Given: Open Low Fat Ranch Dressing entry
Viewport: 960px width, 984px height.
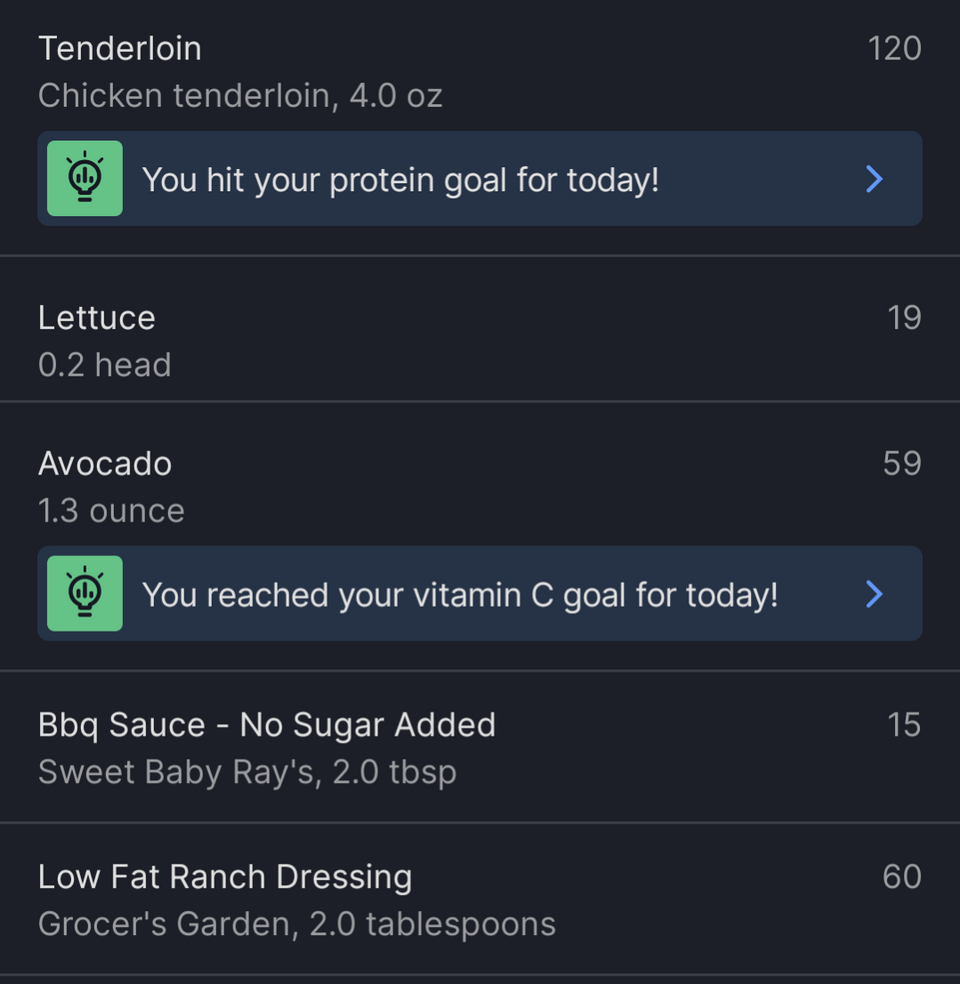Looking at the screenshot, I should click(480, 899).
